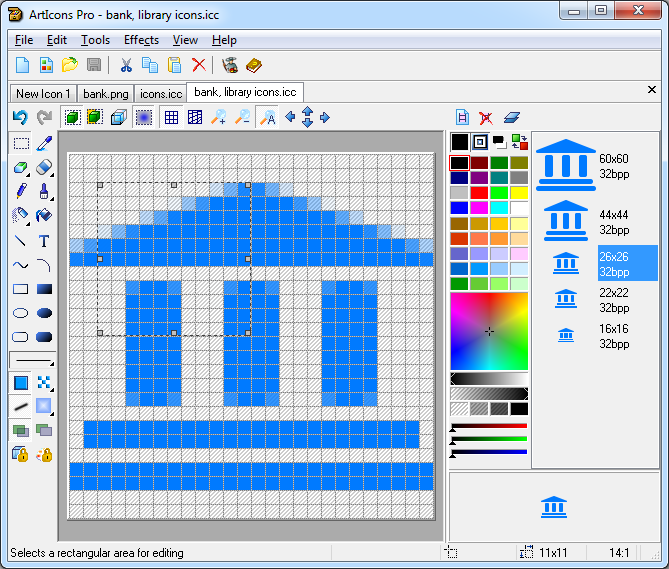Click inside the rainbow color spectrum
This screenshot has height=569, width=669.
tap(489, 331)
